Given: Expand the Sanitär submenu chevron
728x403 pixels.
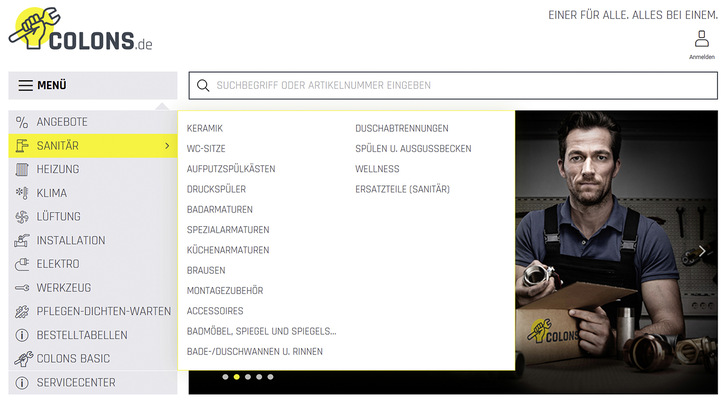Looking at the screenshot, I should 167,146.
